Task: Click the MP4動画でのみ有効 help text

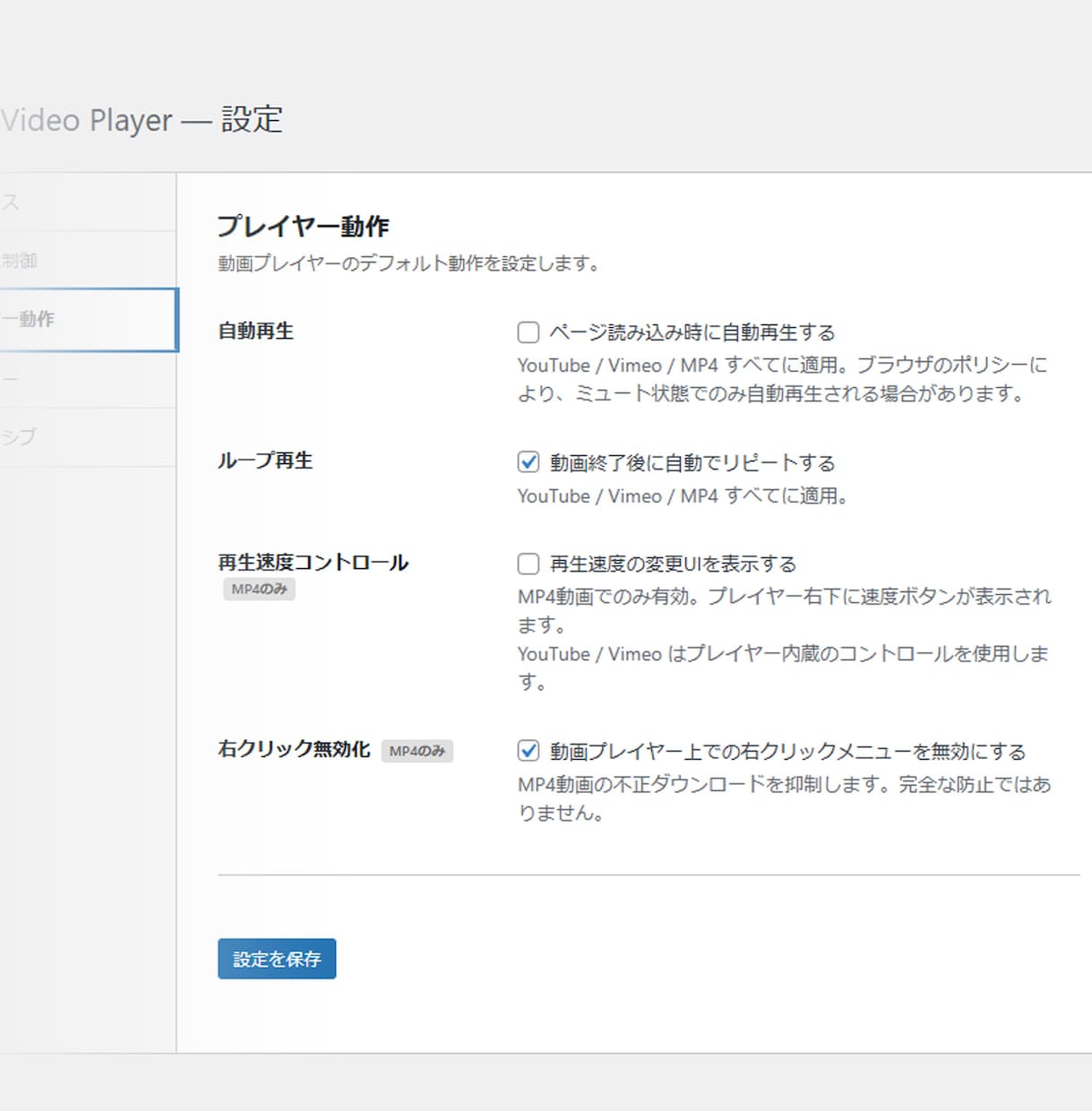Action: 784,639
